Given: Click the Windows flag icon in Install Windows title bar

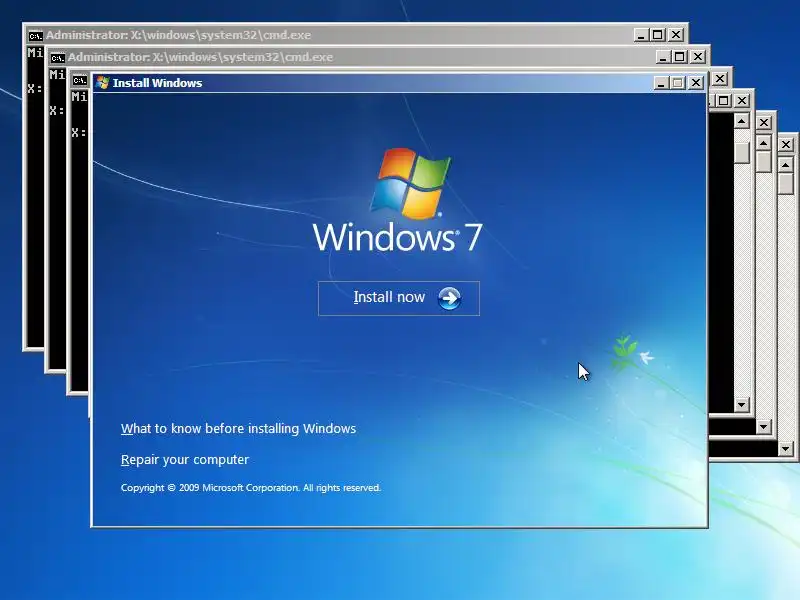Looking at the screenshot, I should (x=103, y=83).
